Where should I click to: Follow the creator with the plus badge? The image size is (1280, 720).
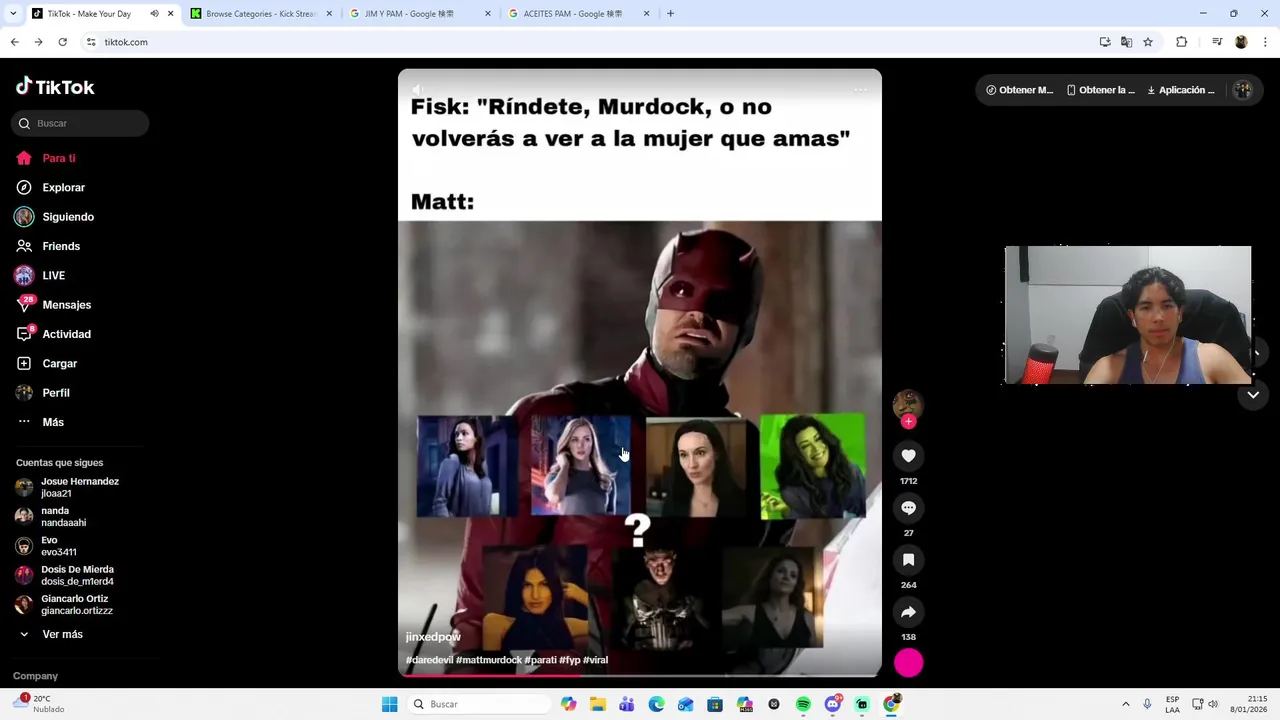[908, 422]
